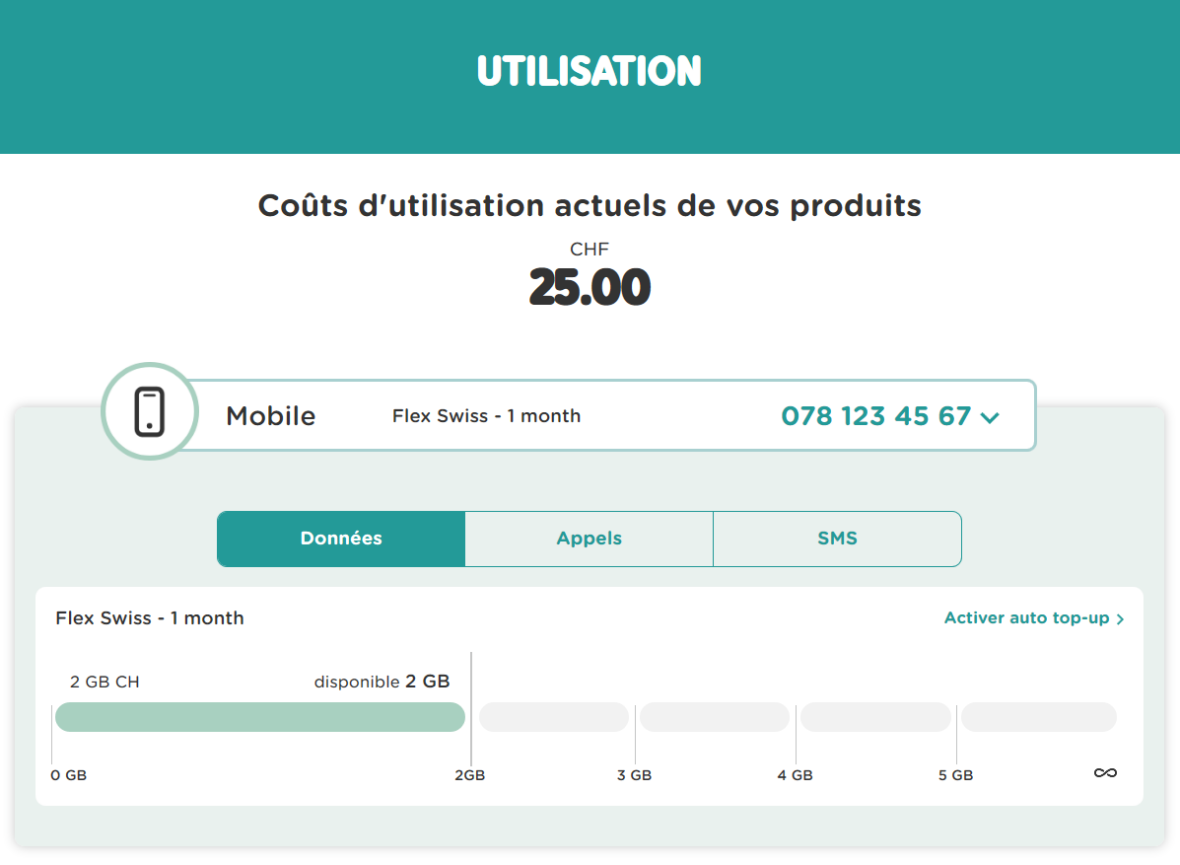Switch to the Données tab
Viewport: 1180px width, 865px height.
pos(341,539)
